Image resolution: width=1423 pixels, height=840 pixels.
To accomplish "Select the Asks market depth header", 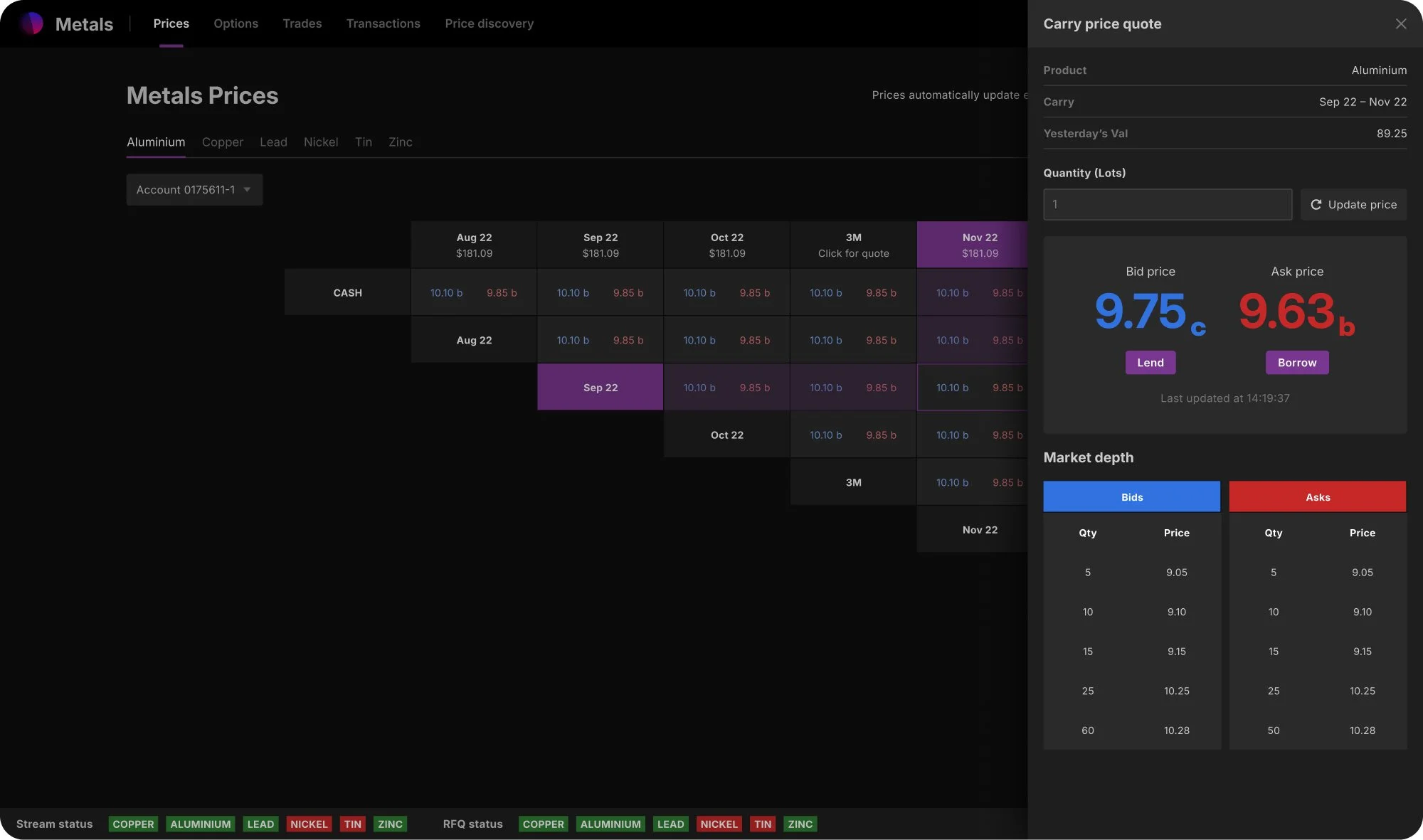I will (1317, 496).
